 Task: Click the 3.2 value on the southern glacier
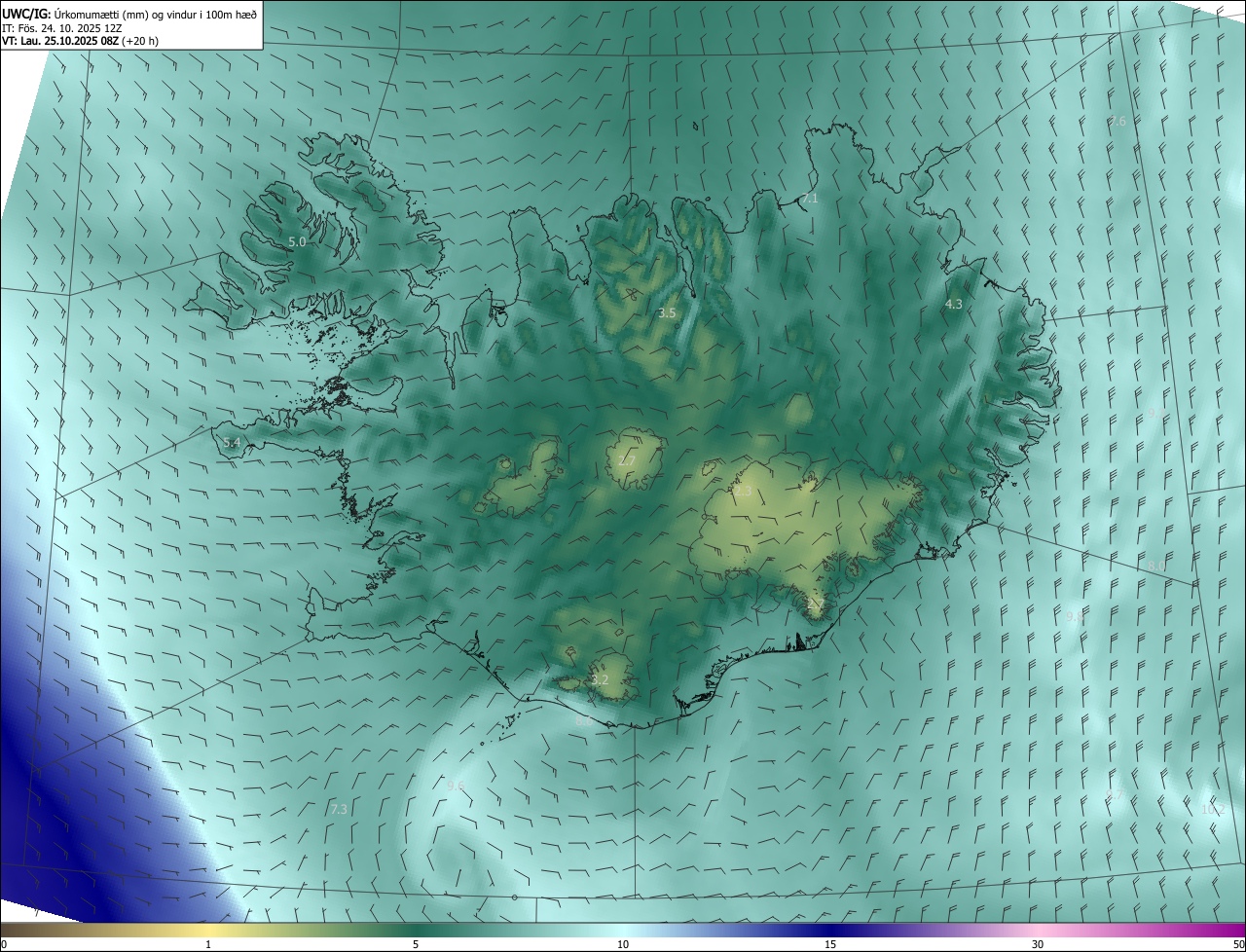pyautogui.click(x=600, y=679)
